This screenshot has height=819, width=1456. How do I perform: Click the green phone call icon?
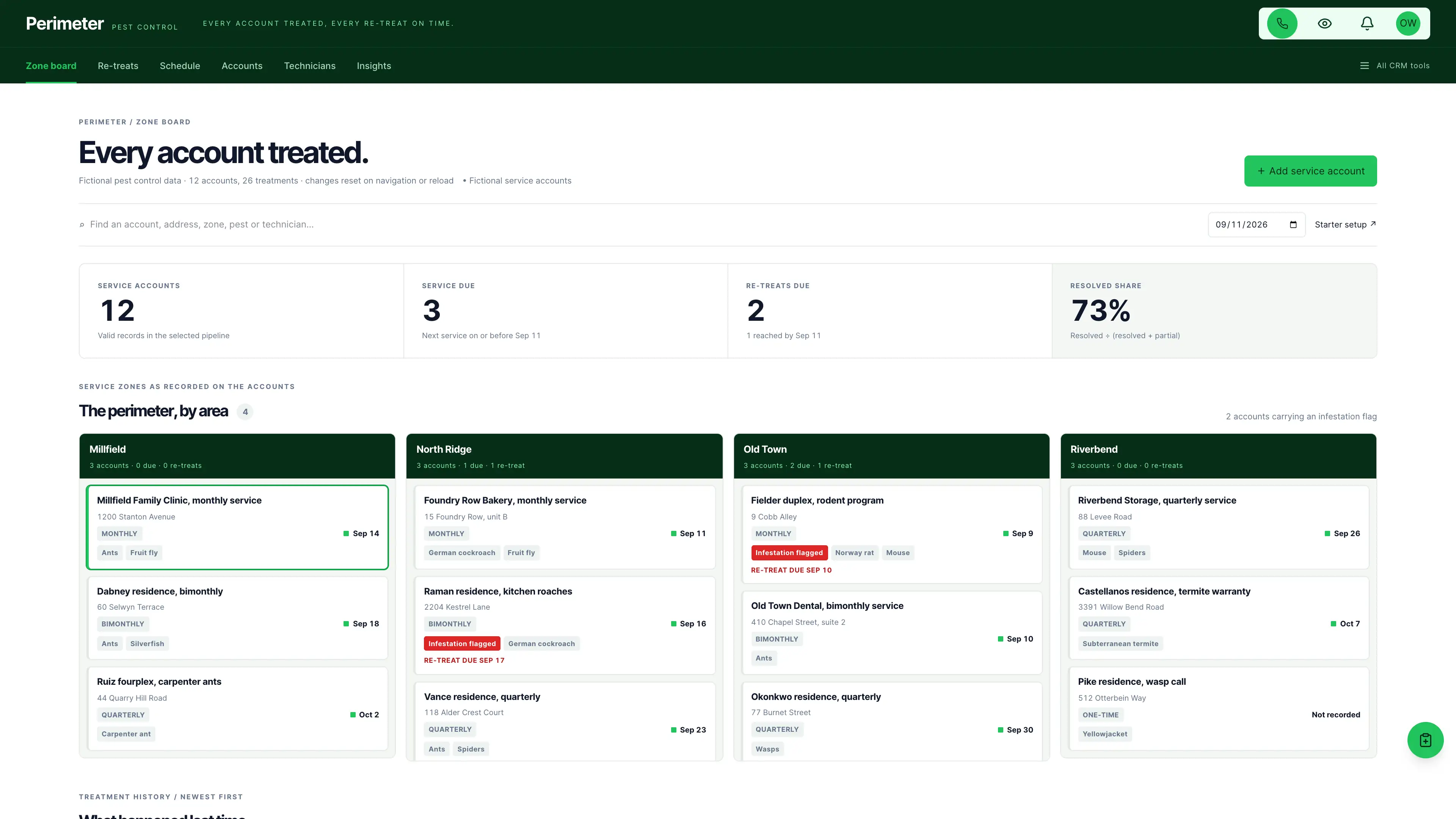point(1282,23)
